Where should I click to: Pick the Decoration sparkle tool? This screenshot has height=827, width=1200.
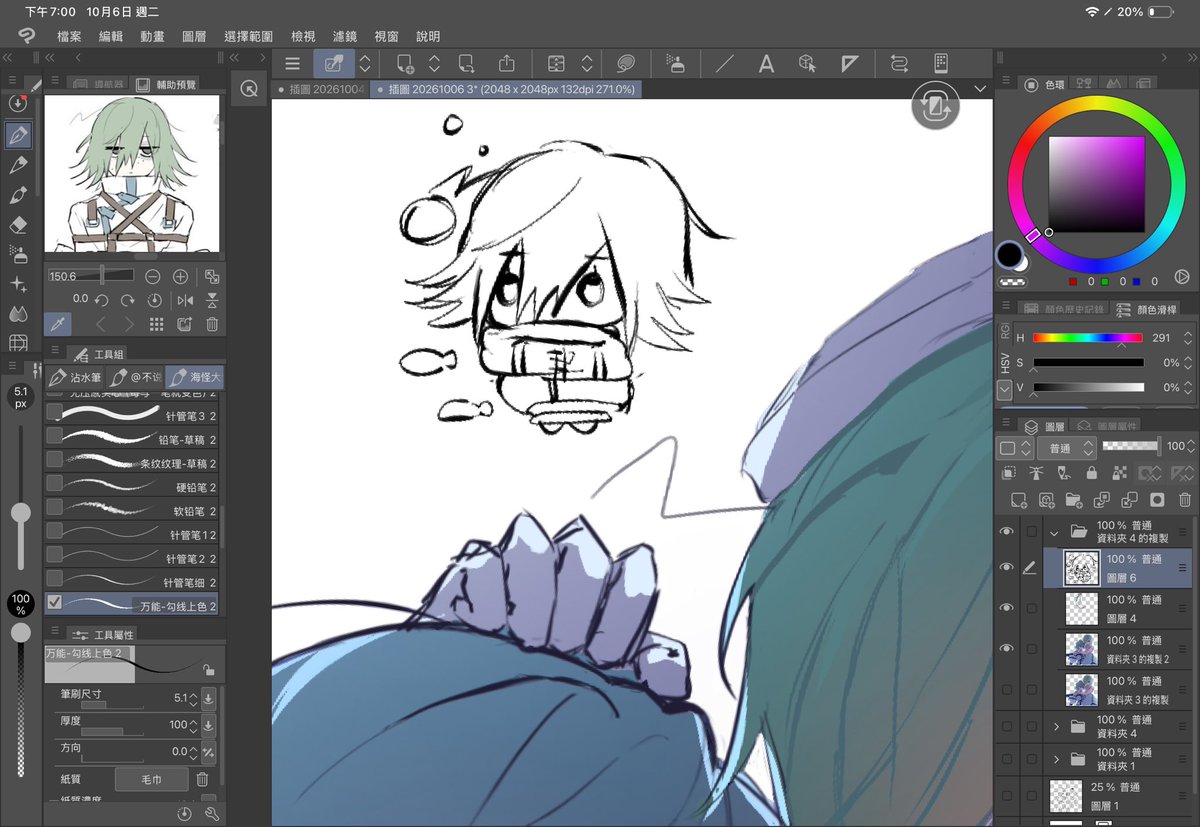click(18, 284)
